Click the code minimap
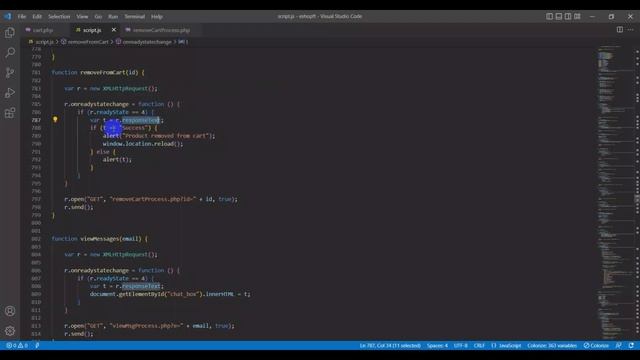This screenshot has height=360, width=640. (x=615, y=192)
